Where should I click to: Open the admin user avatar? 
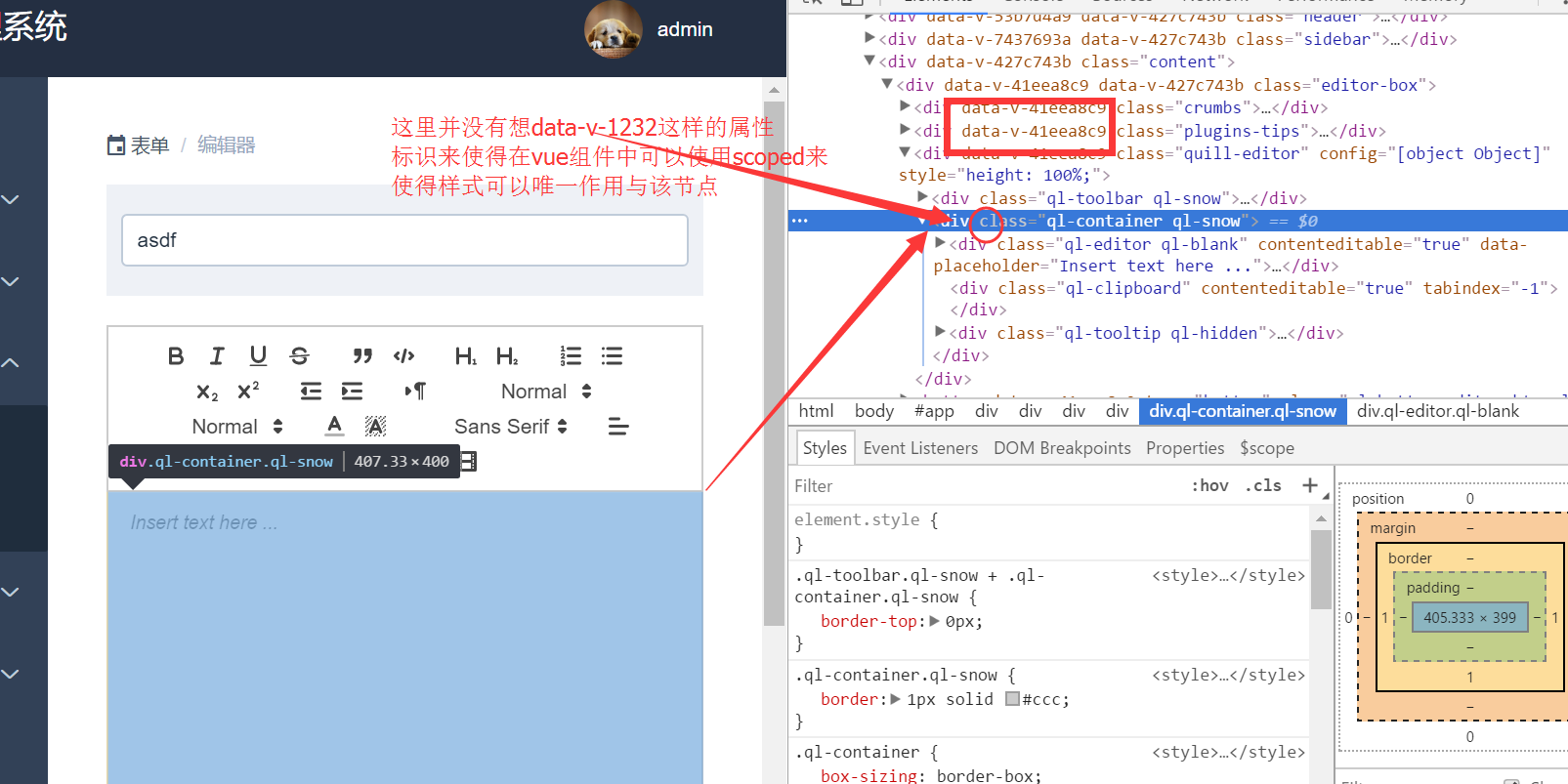pos(614,29)
